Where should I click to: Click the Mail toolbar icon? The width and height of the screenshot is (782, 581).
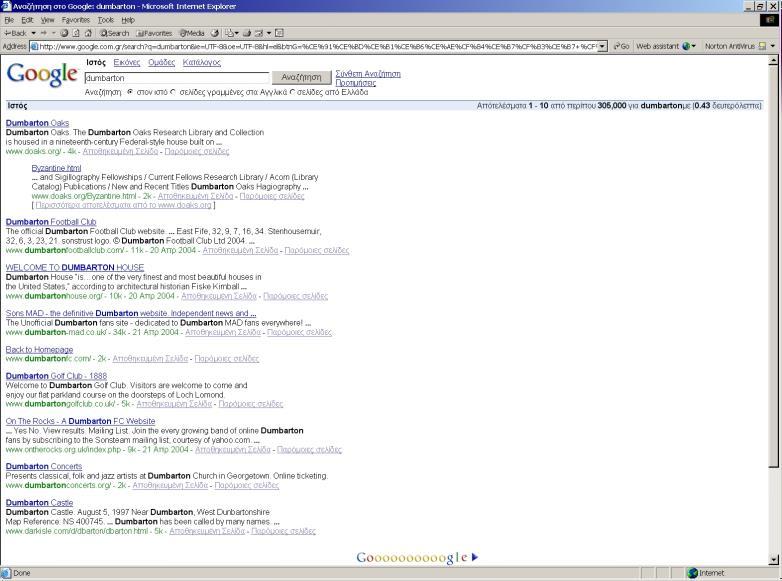[229, 33]
